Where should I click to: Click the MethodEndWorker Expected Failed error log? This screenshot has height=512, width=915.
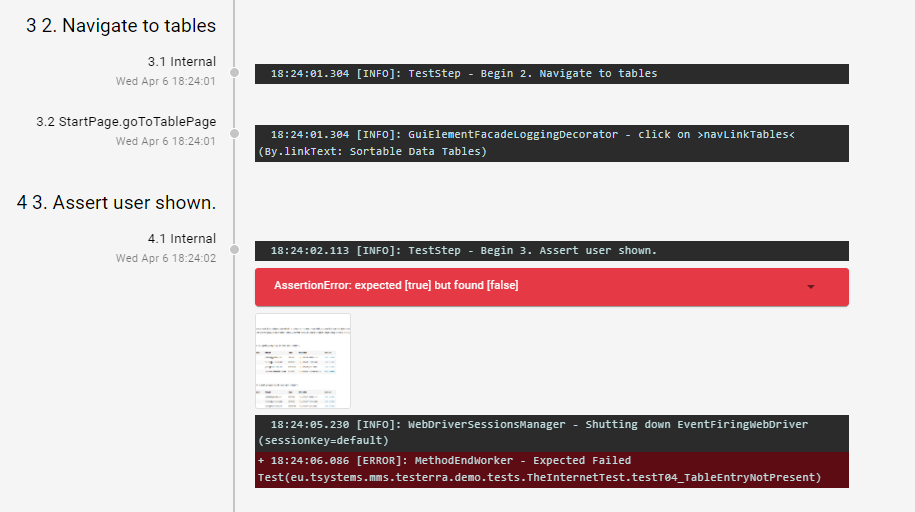(x=552, y=469)
